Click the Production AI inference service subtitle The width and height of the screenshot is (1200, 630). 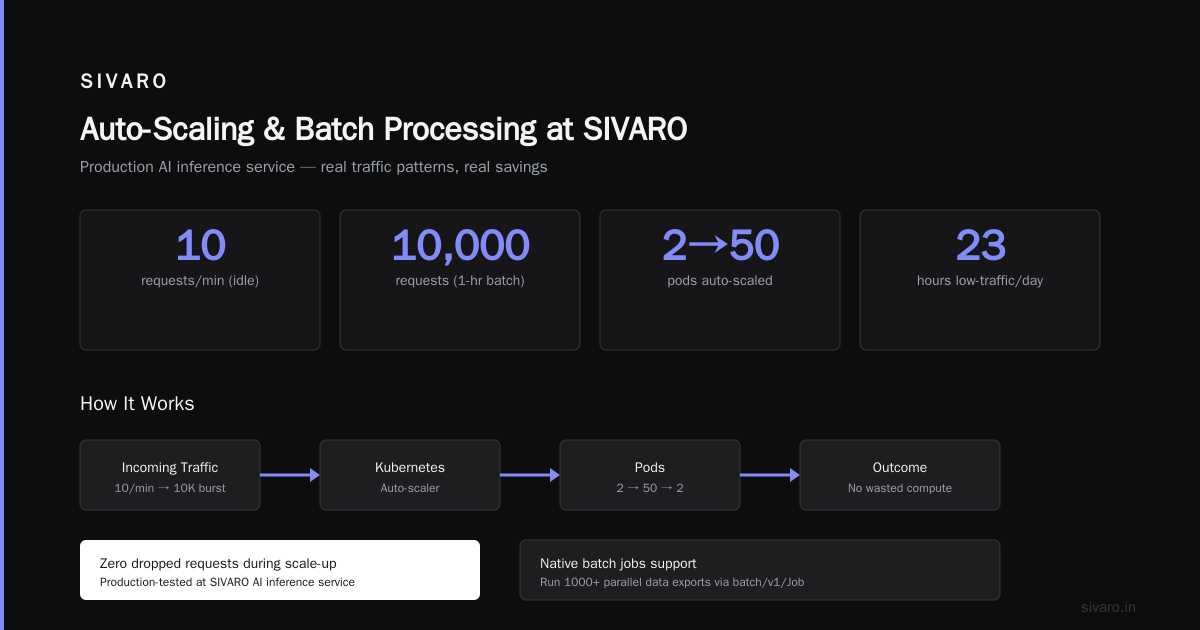click(x=314, y=167)
